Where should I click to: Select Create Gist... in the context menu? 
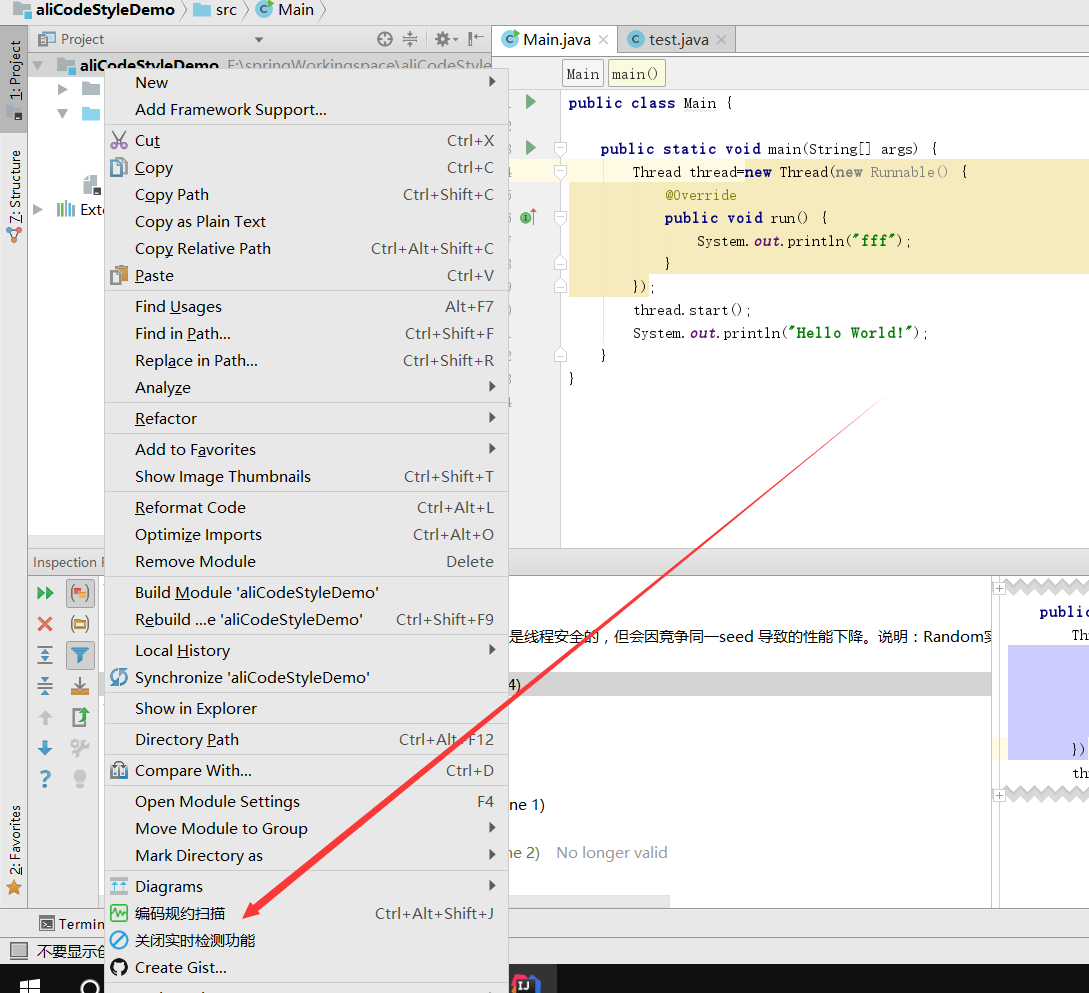[180, 967]
